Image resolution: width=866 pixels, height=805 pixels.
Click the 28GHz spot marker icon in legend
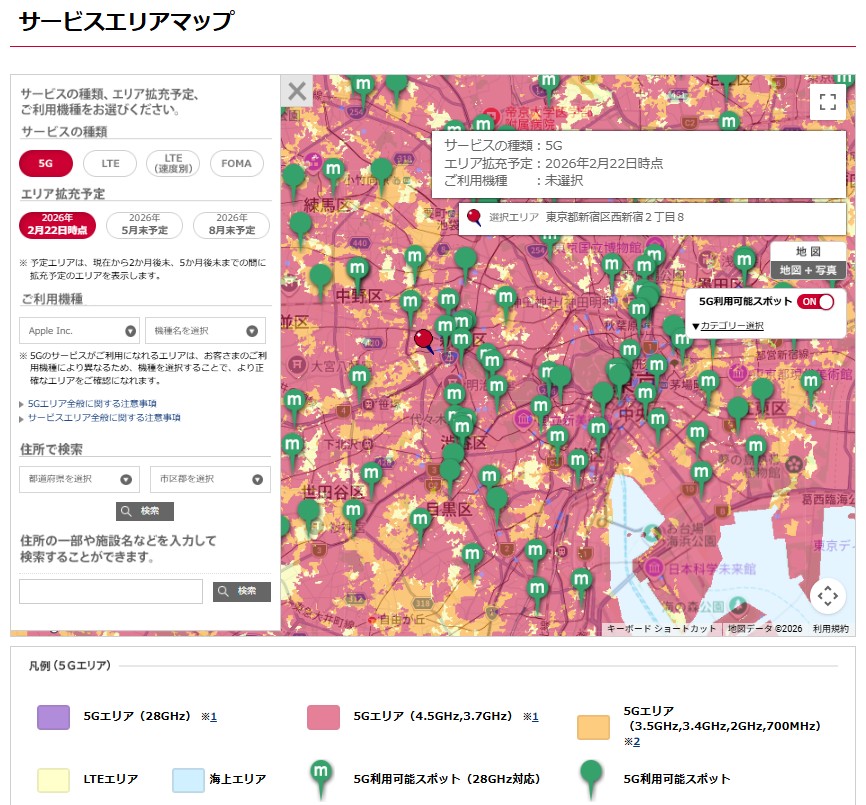click(x=321, y=777)
